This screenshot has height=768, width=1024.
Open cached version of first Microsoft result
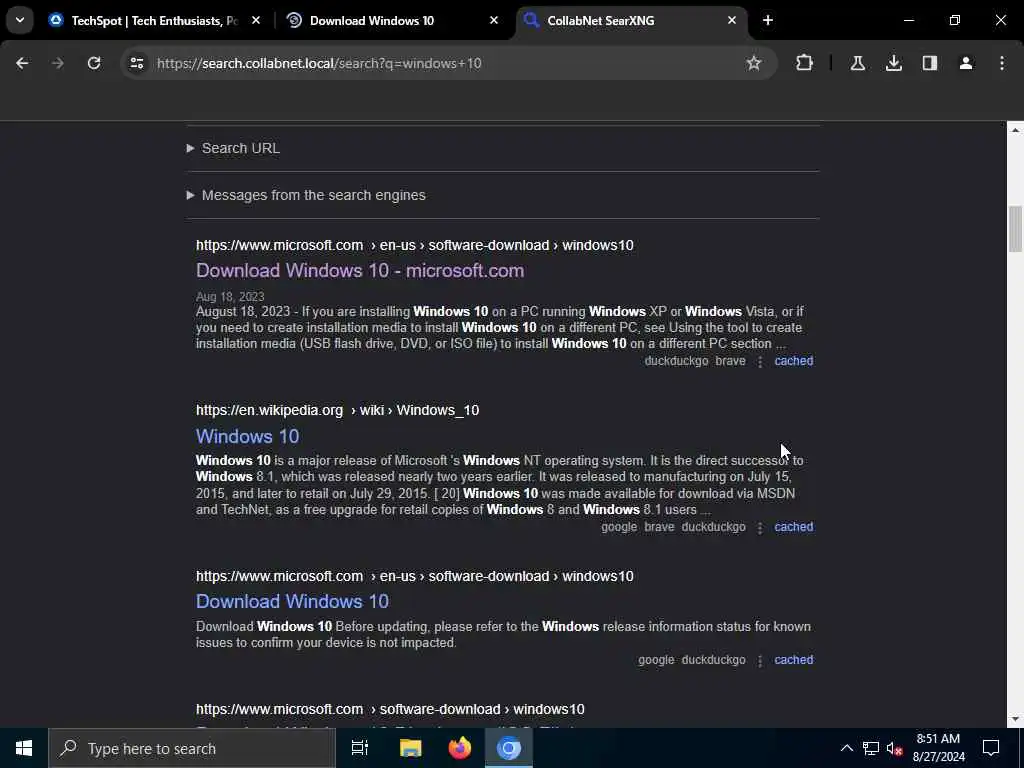(x=793, y=360)
